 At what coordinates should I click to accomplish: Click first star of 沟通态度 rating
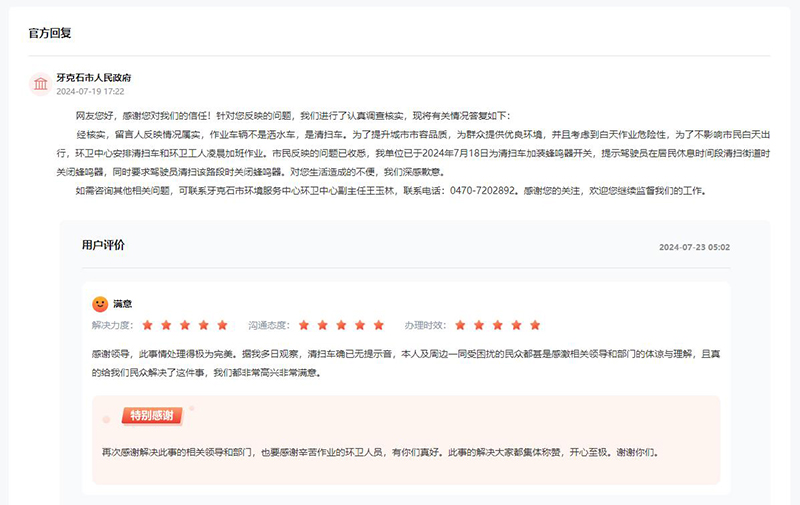coord(304,325)
